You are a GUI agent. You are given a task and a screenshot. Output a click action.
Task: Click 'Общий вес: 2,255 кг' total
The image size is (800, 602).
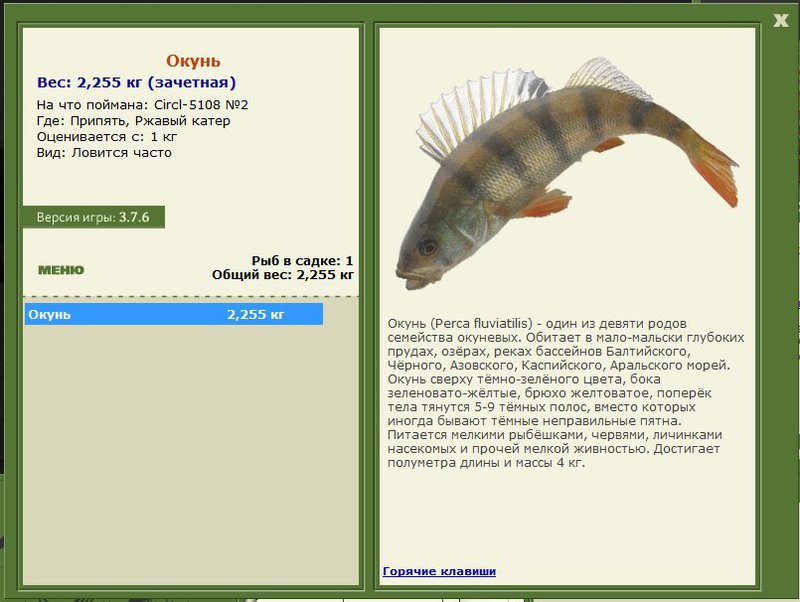pos(283,275)
